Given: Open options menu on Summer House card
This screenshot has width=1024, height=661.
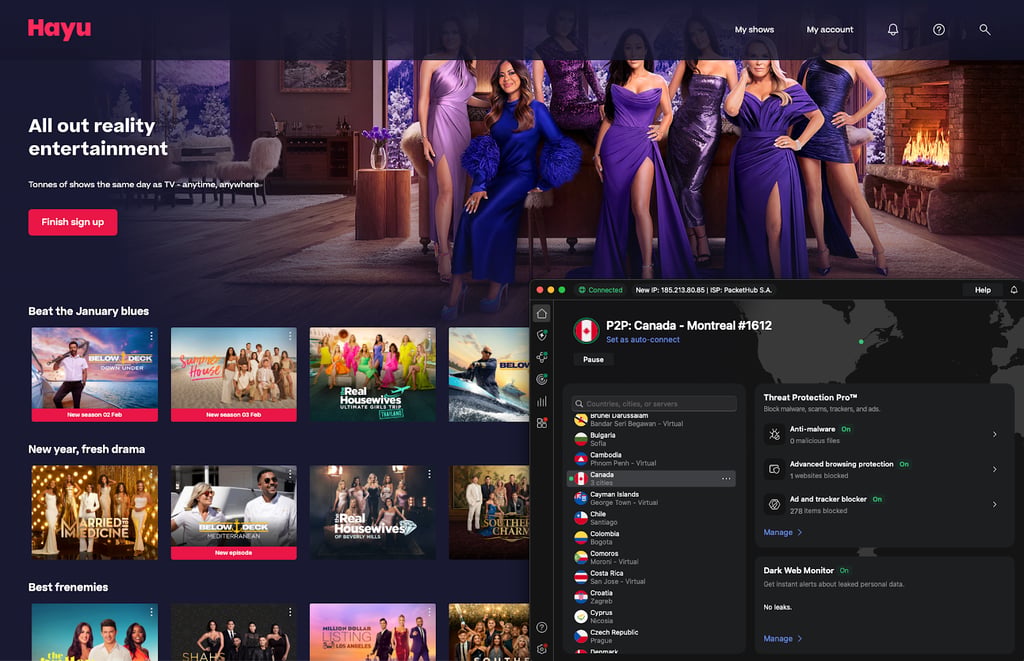Looking at the screenshot, I should [290, 336].
